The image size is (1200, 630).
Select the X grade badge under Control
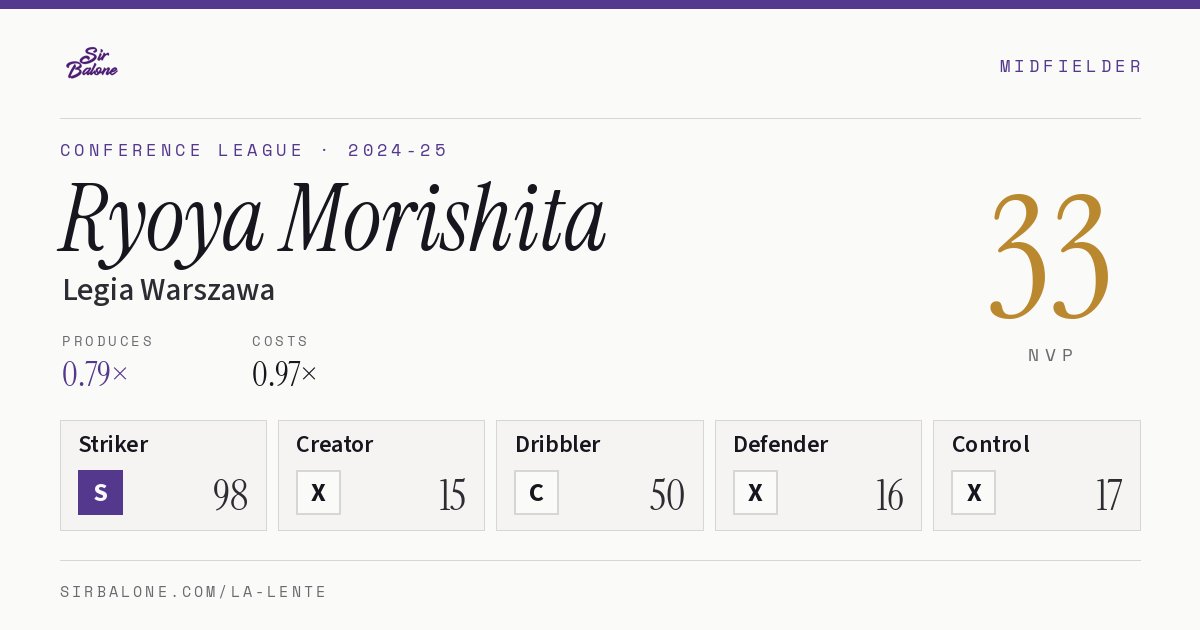pyautogui.click(x=973, y=492)
